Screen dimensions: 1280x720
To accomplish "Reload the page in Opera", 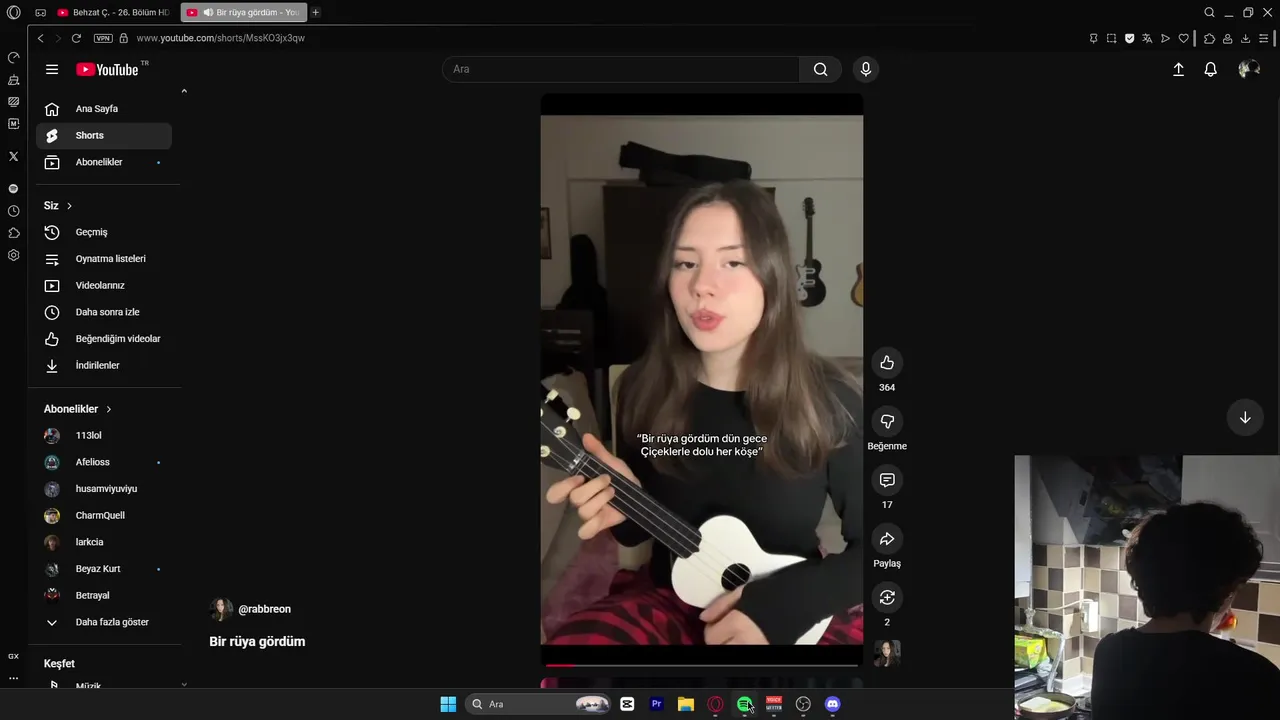I will pyautogui.click(x=76, y=38).
